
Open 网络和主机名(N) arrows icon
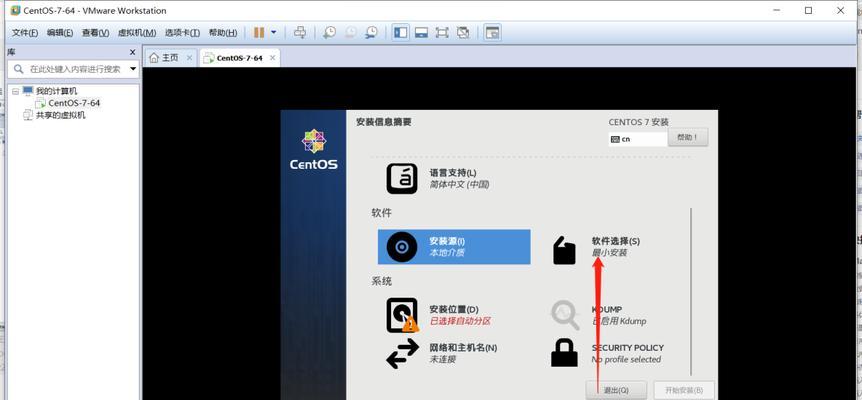[402, 353]
